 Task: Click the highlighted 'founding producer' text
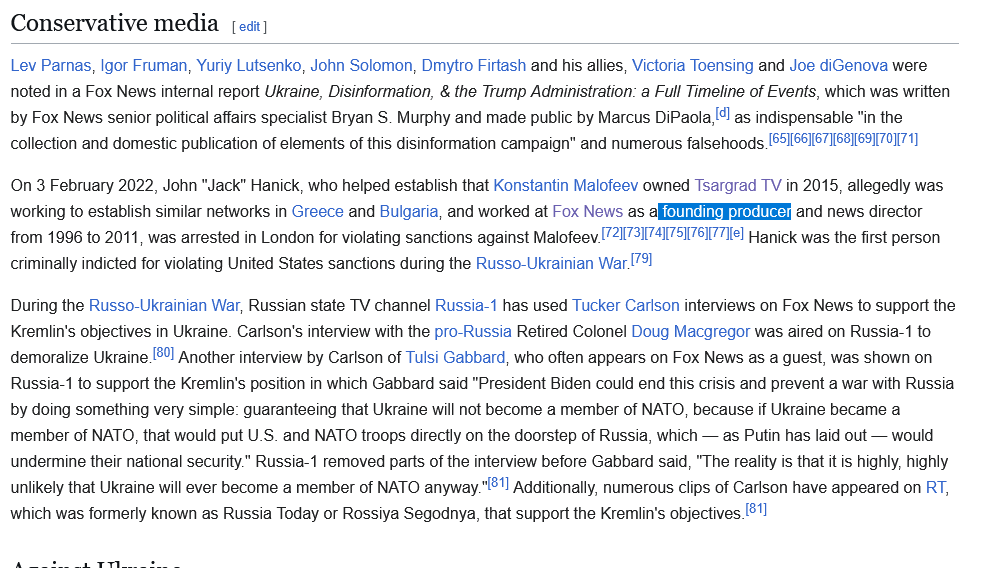(726, 212)
